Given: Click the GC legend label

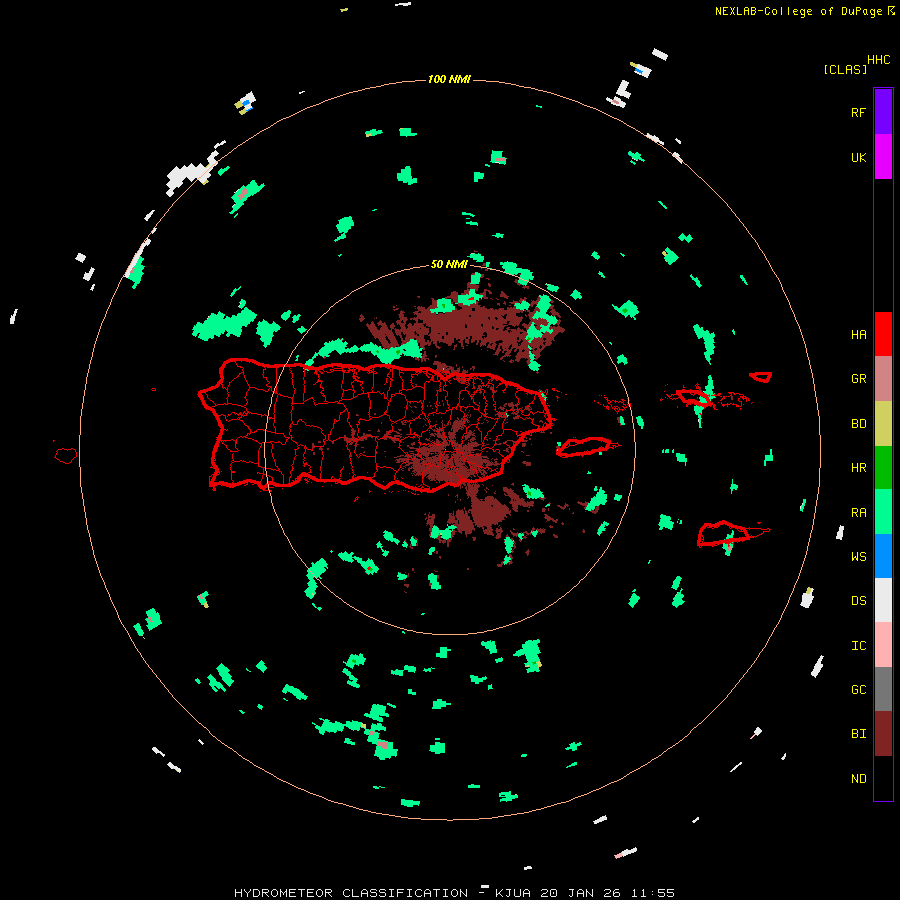Looking at the screenshot, I should 858,690.
